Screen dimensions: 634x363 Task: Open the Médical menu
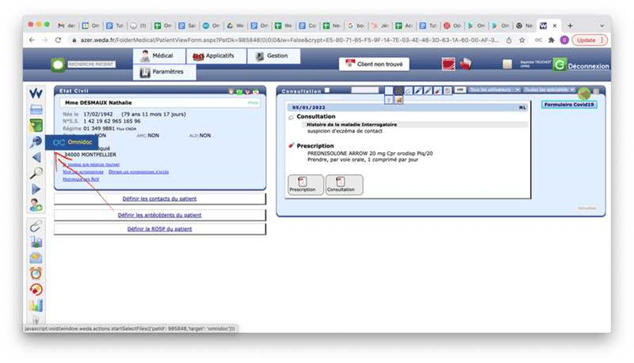[x=159, y=56]
